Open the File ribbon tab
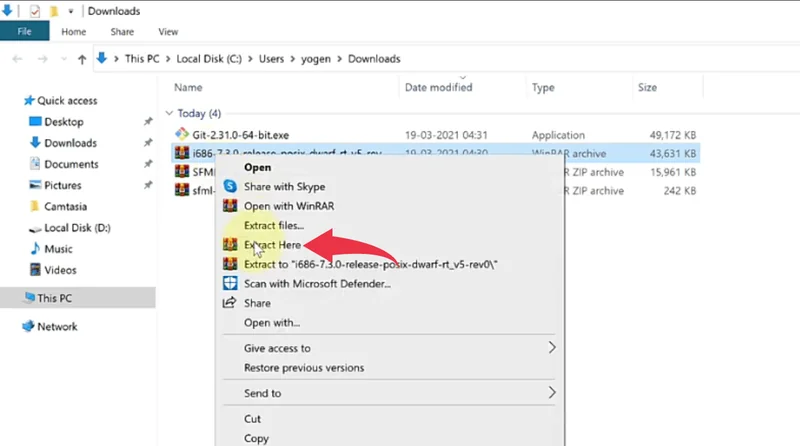 pos(25,32)
